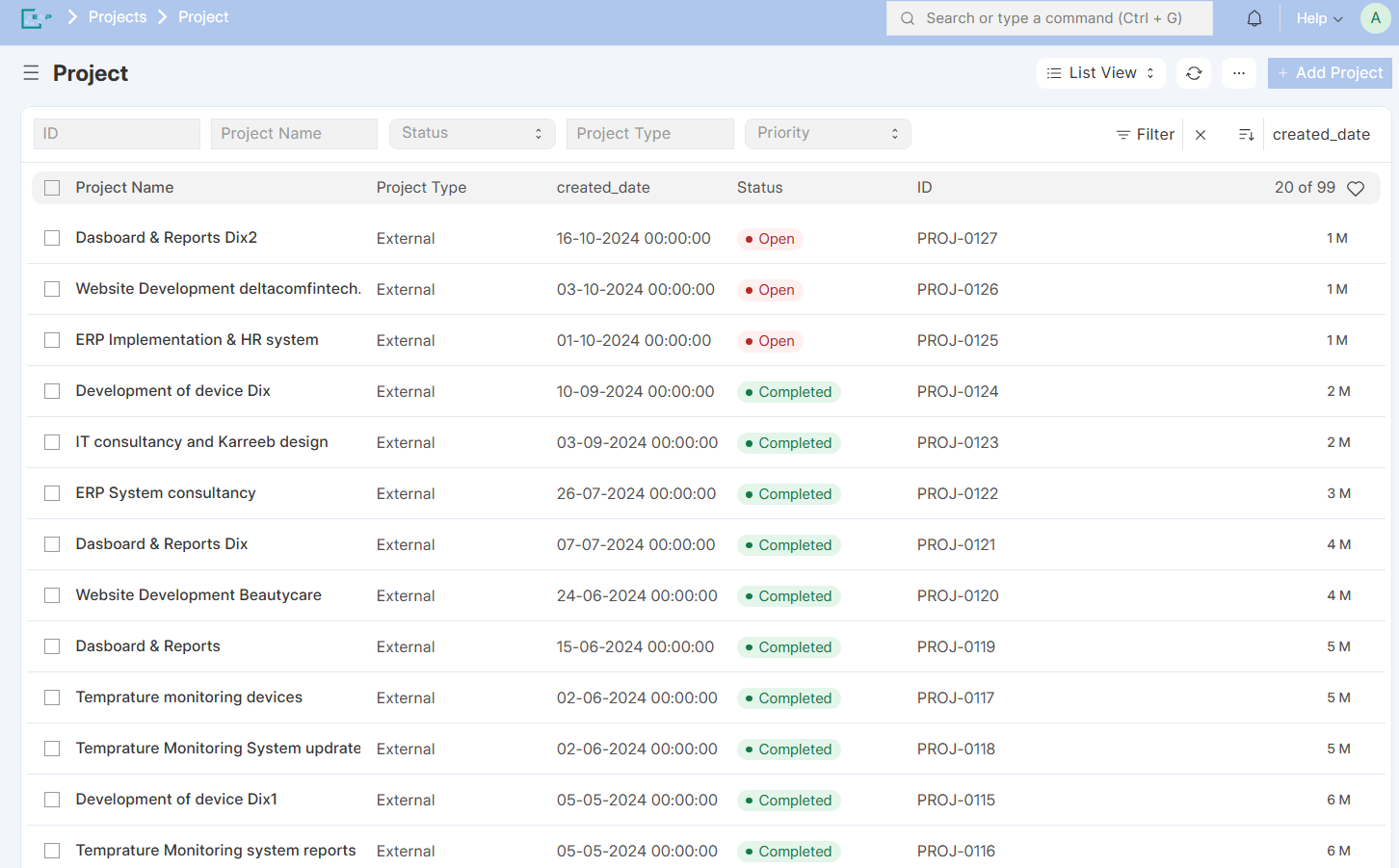Open Website Development deltacomfintech project link
The height and width of the screenshot is (868, 1399).
(219, 289)
